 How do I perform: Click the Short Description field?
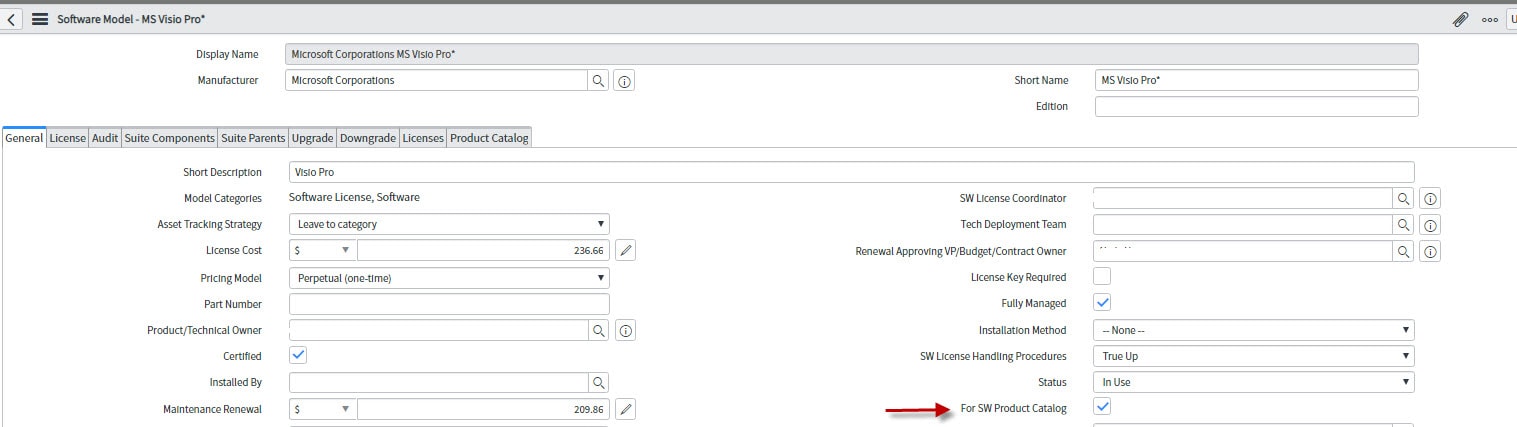[852, 172]
